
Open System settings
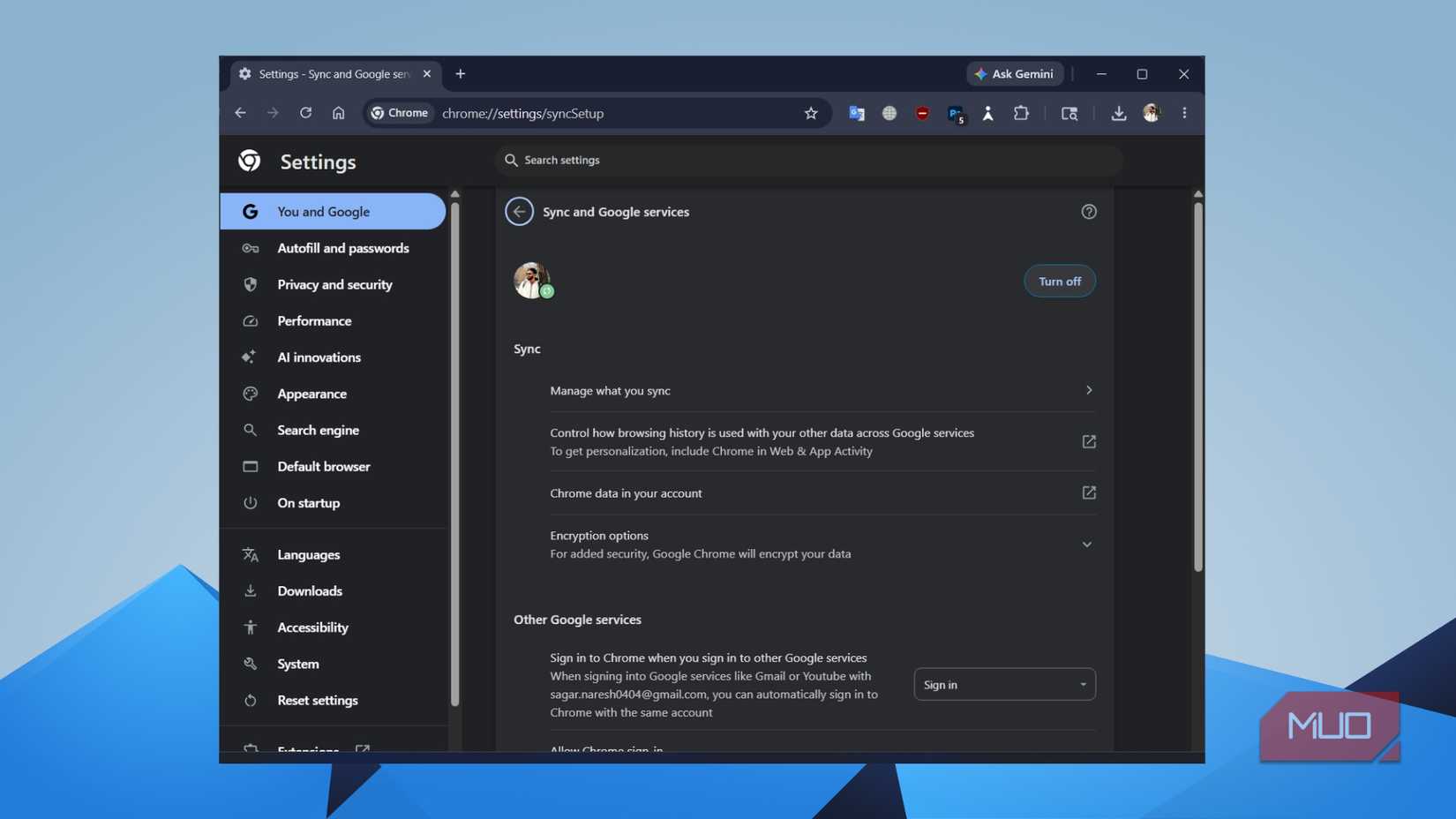pos(333,664)
